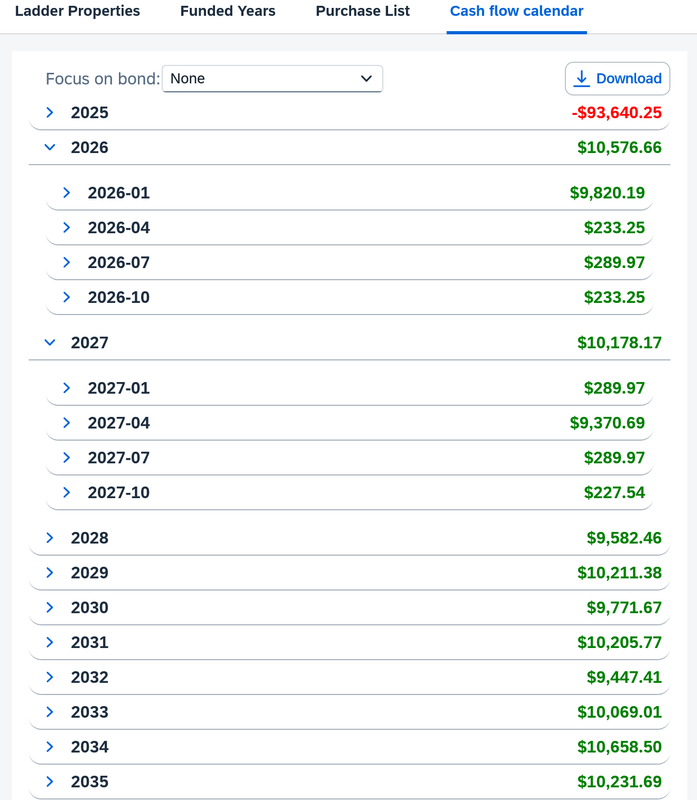Click the $289.97 amount for 2027-01
Image resolution: width=697 pixels, height=800 pixels.
614,388
